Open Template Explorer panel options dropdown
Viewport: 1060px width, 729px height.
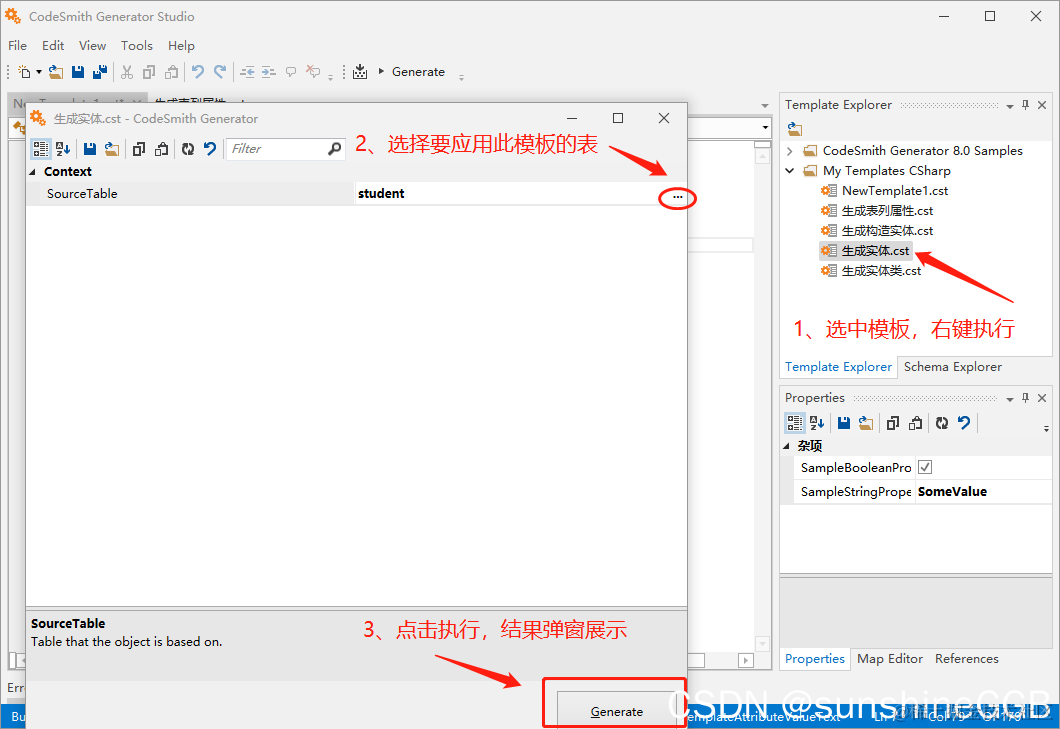tap(1009, 106)
